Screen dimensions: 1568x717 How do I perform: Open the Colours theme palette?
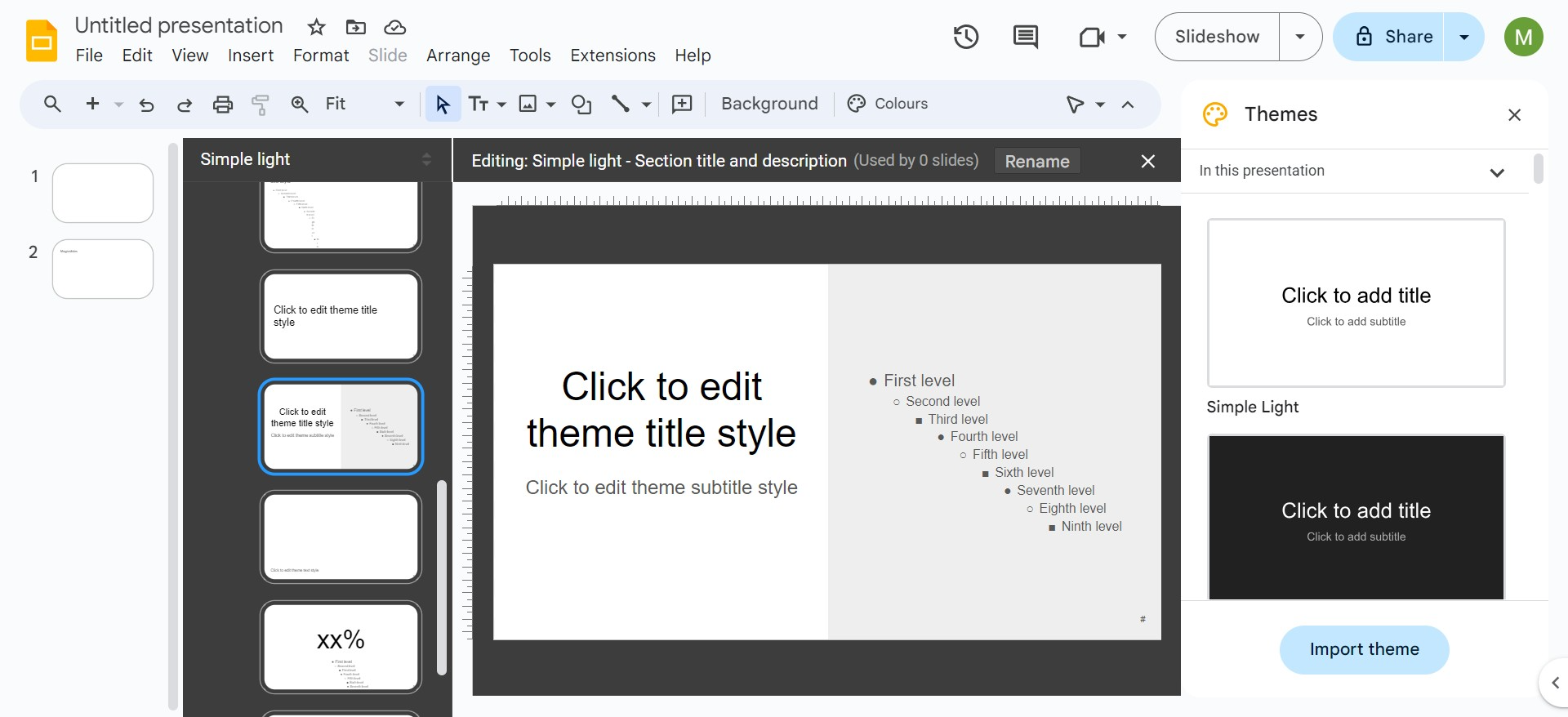pos(888,104)
